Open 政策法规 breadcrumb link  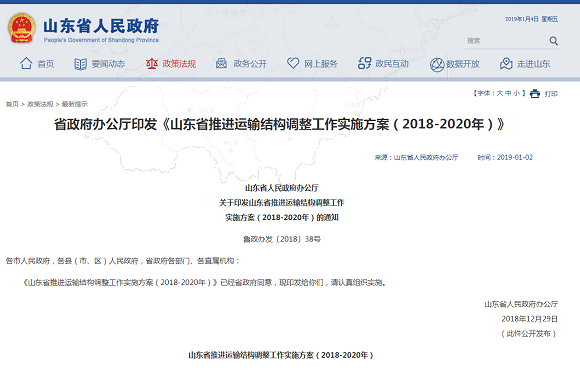40,104
